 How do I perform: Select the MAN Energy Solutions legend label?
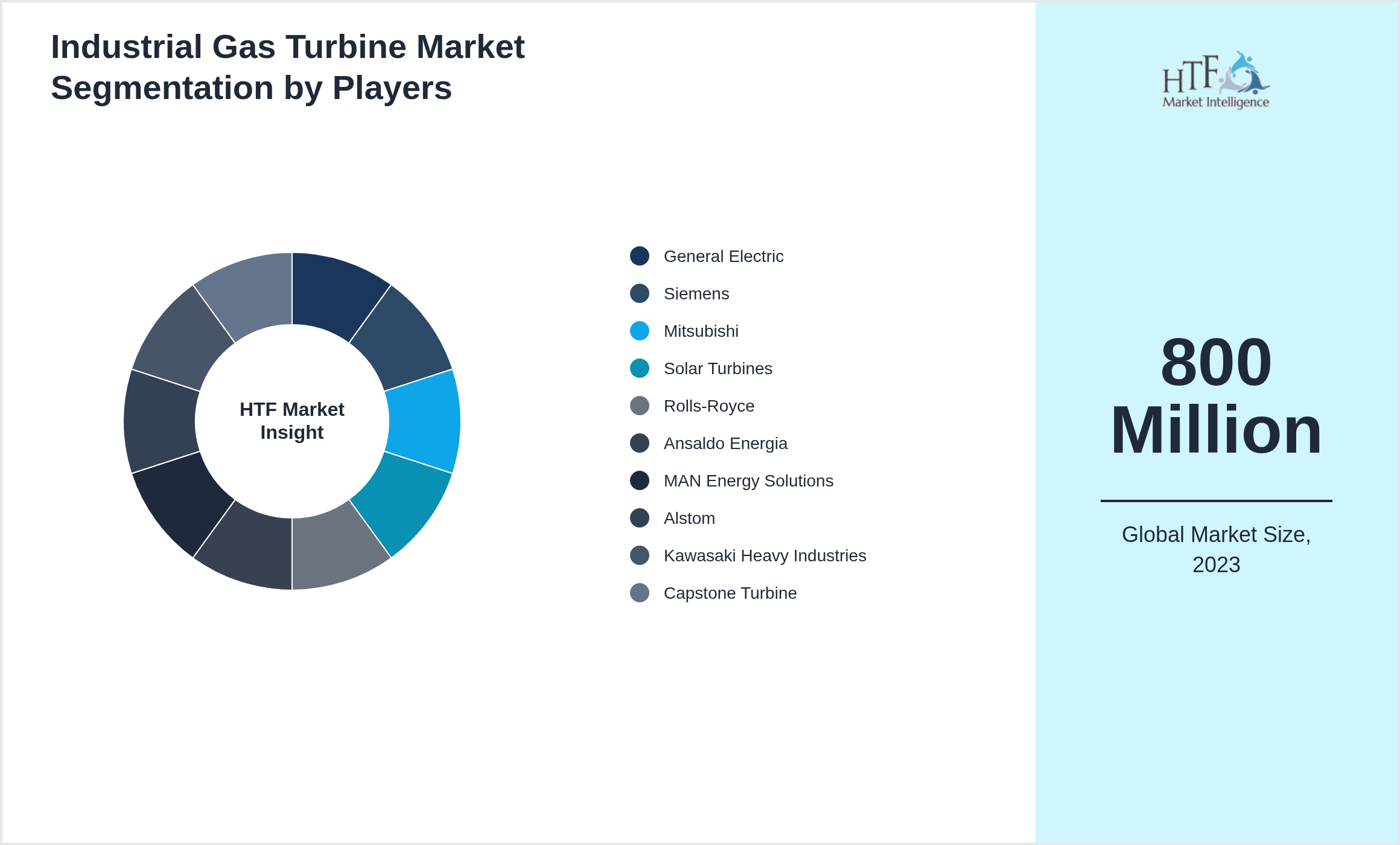point(748,481)
